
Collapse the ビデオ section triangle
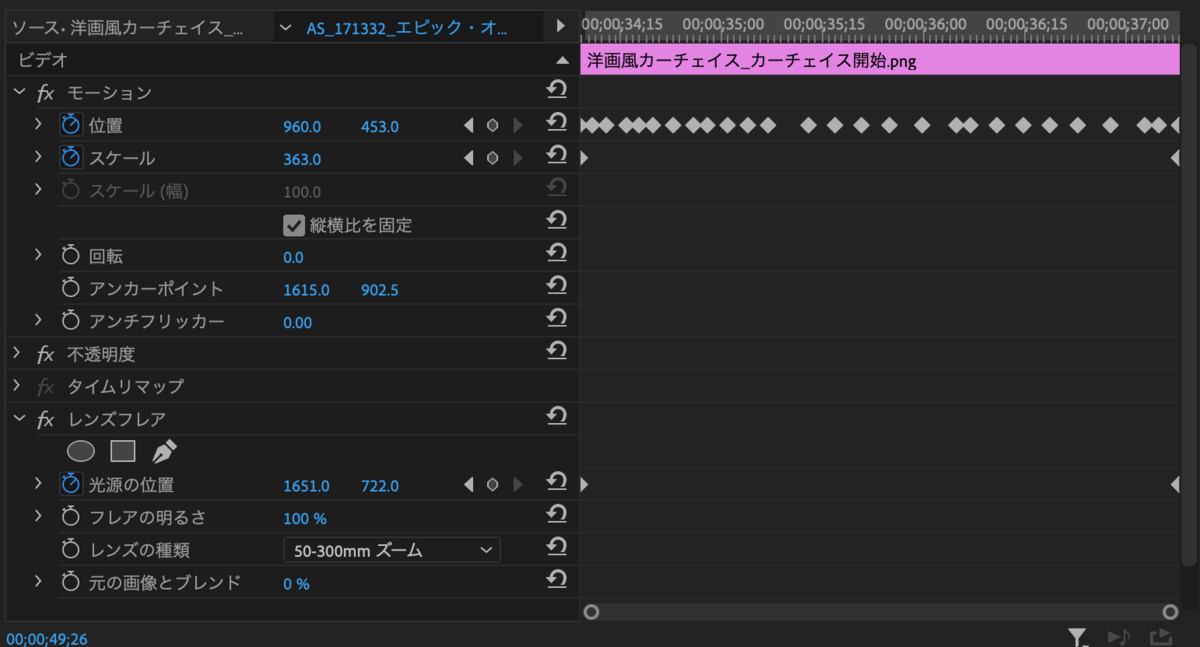[562, 60]
